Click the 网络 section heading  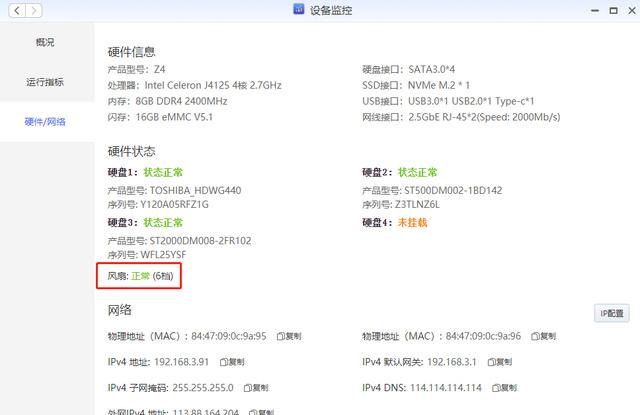point(120,310)
